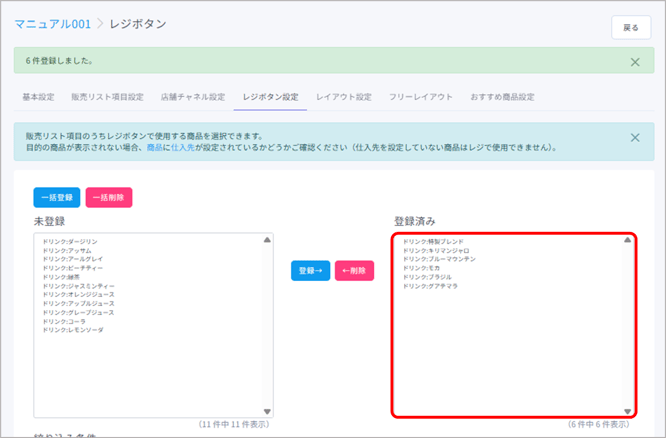Select ドリンク:特製ブレンド in 登録済み list

(x=434, y=242)
